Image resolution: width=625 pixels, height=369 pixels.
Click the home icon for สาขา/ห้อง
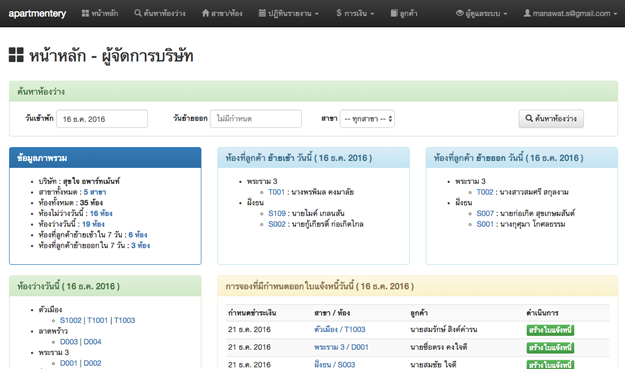coord(205,13)
